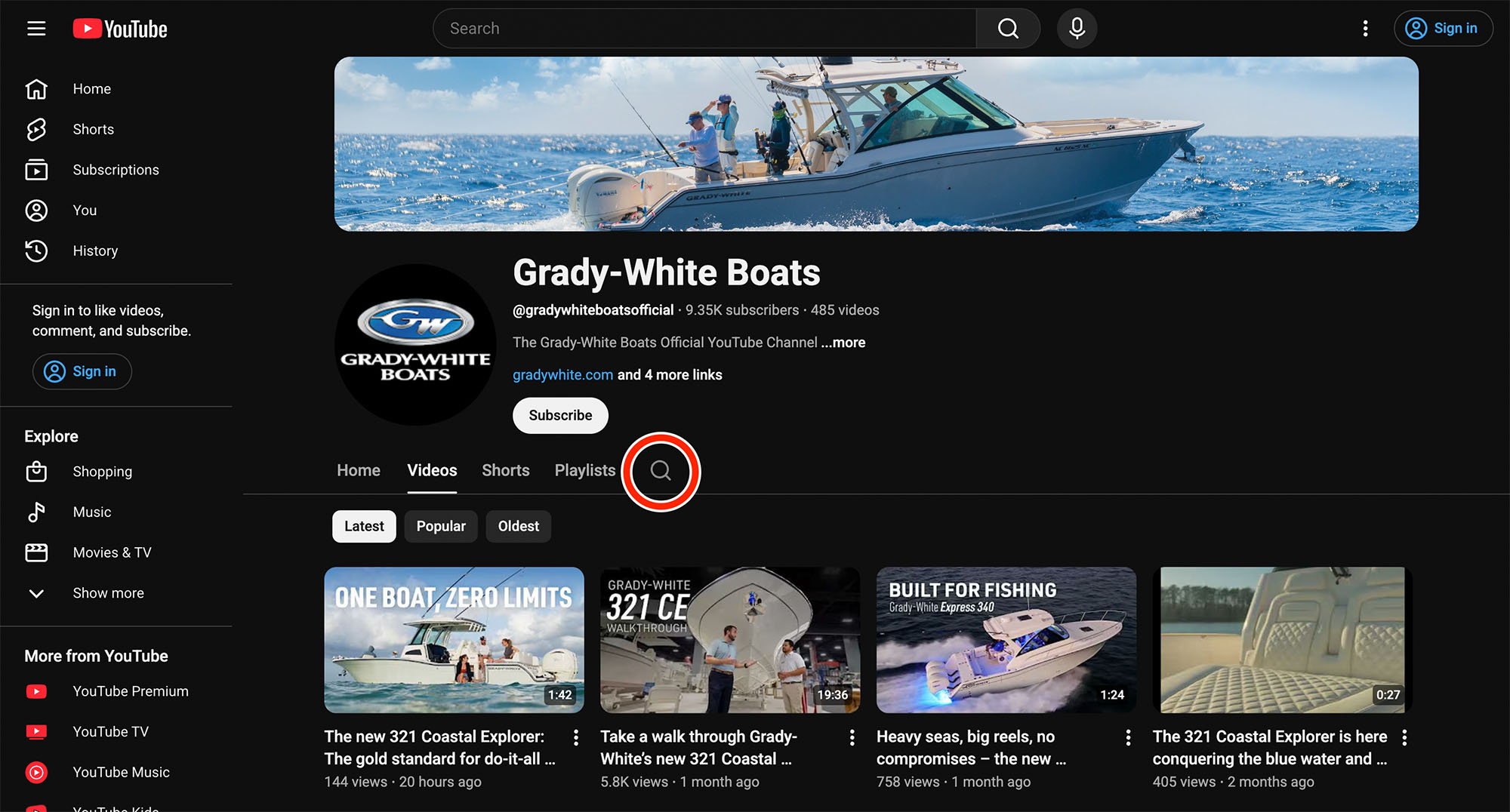The height and width of the screenshot is (812, 1510).
Task: Switch to the channel Shorts tab
Action: click(x=506, y=471)
